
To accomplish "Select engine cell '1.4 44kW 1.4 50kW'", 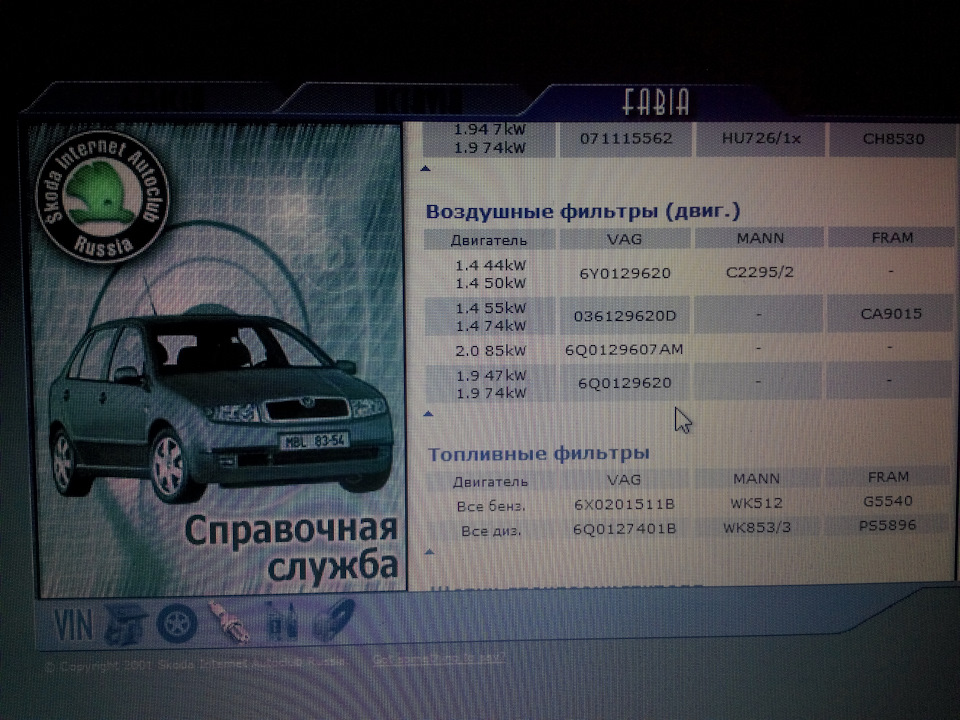I will pos(490,274).
